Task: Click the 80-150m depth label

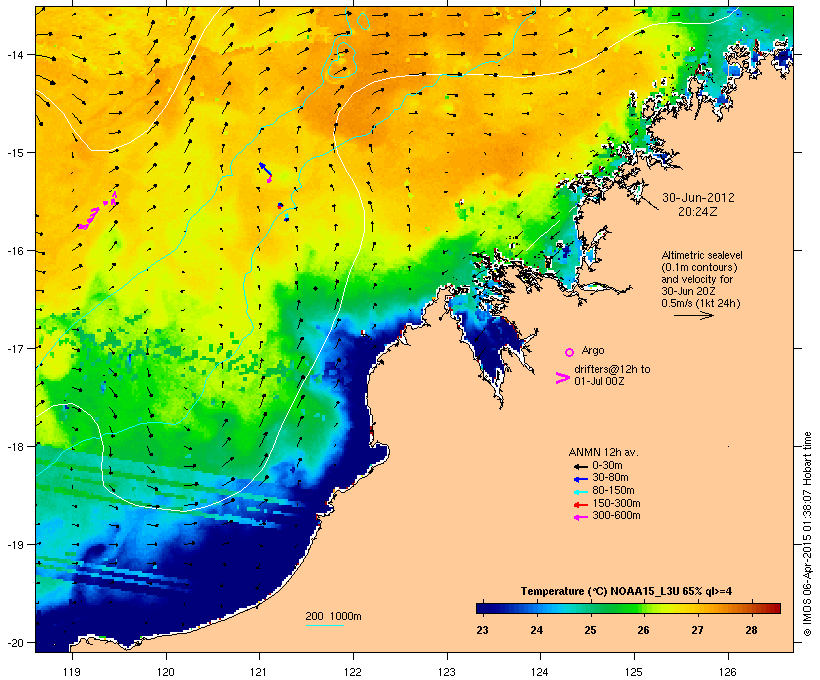Action: tap(613, 491)
